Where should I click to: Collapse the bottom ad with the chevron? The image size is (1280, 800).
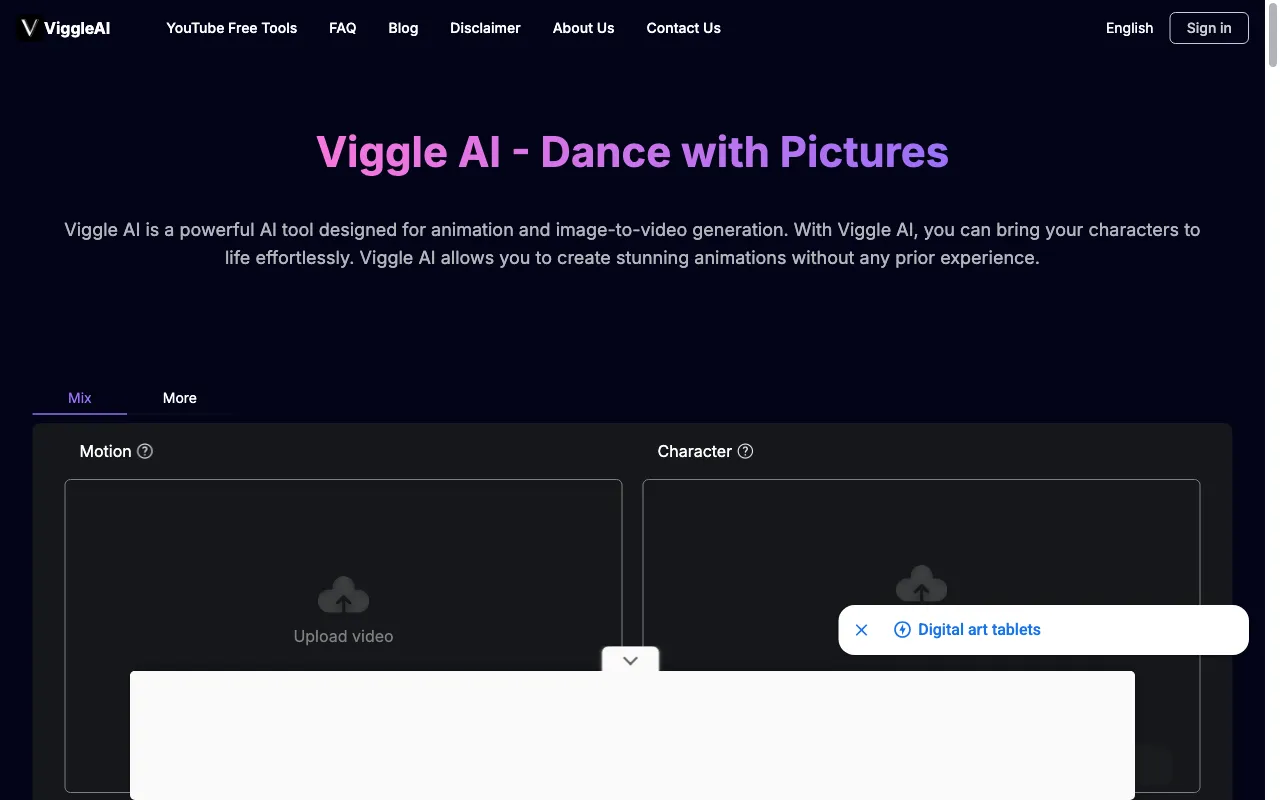630,660
